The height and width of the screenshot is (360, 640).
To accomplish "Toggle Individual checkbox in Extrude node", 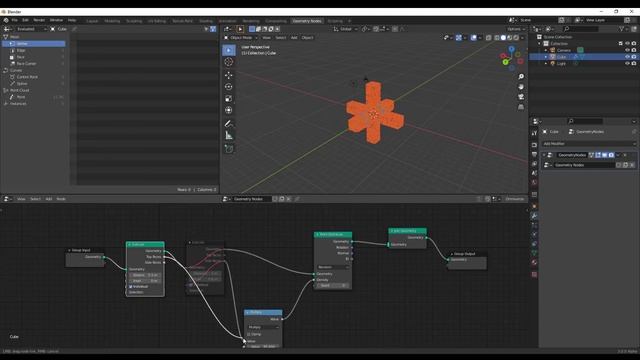I will 131,287.
